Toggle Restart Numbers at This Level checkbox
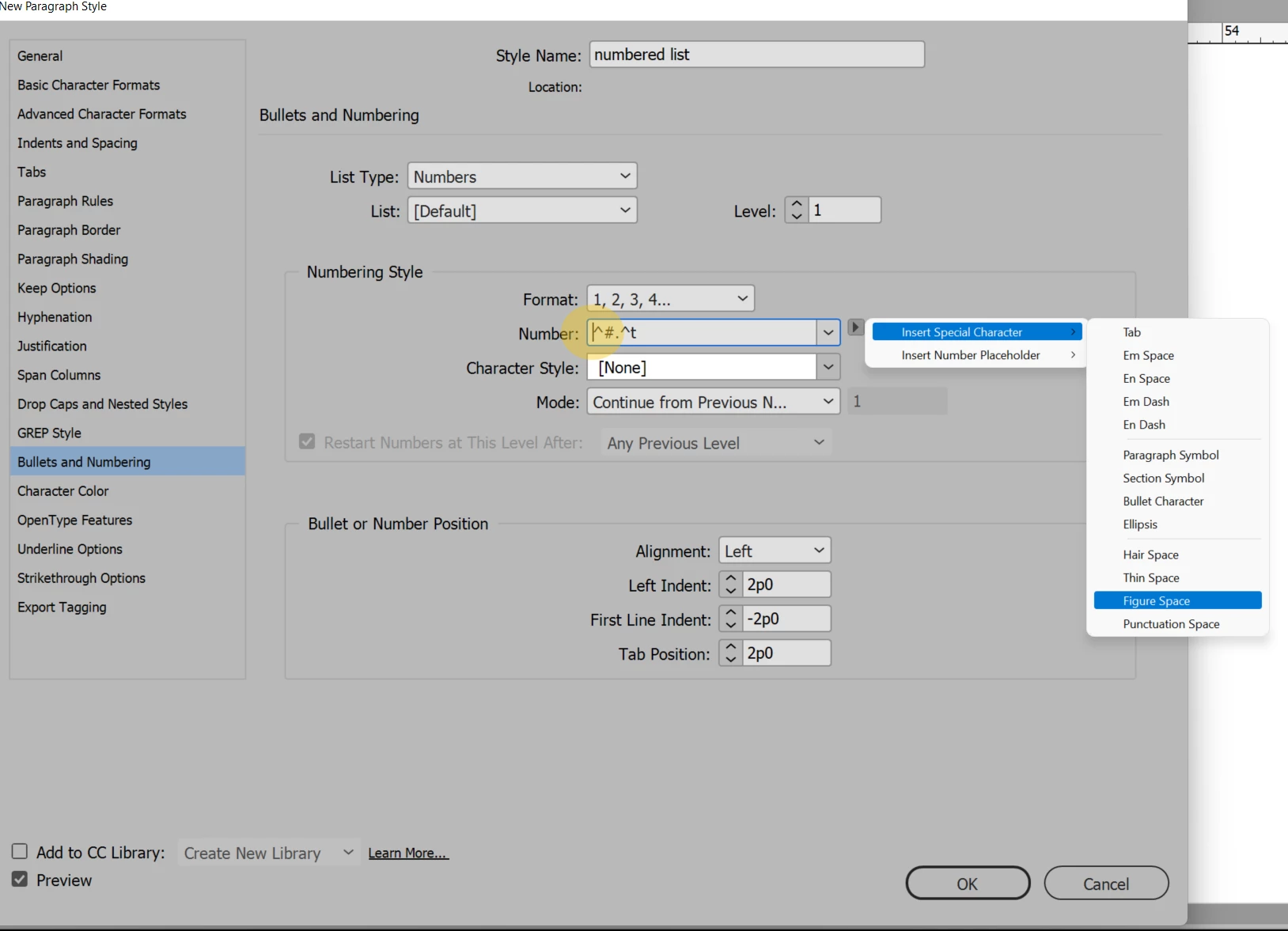Viewport: 1288px width, 931px height. pyautogui.click(x=307, y=441)
